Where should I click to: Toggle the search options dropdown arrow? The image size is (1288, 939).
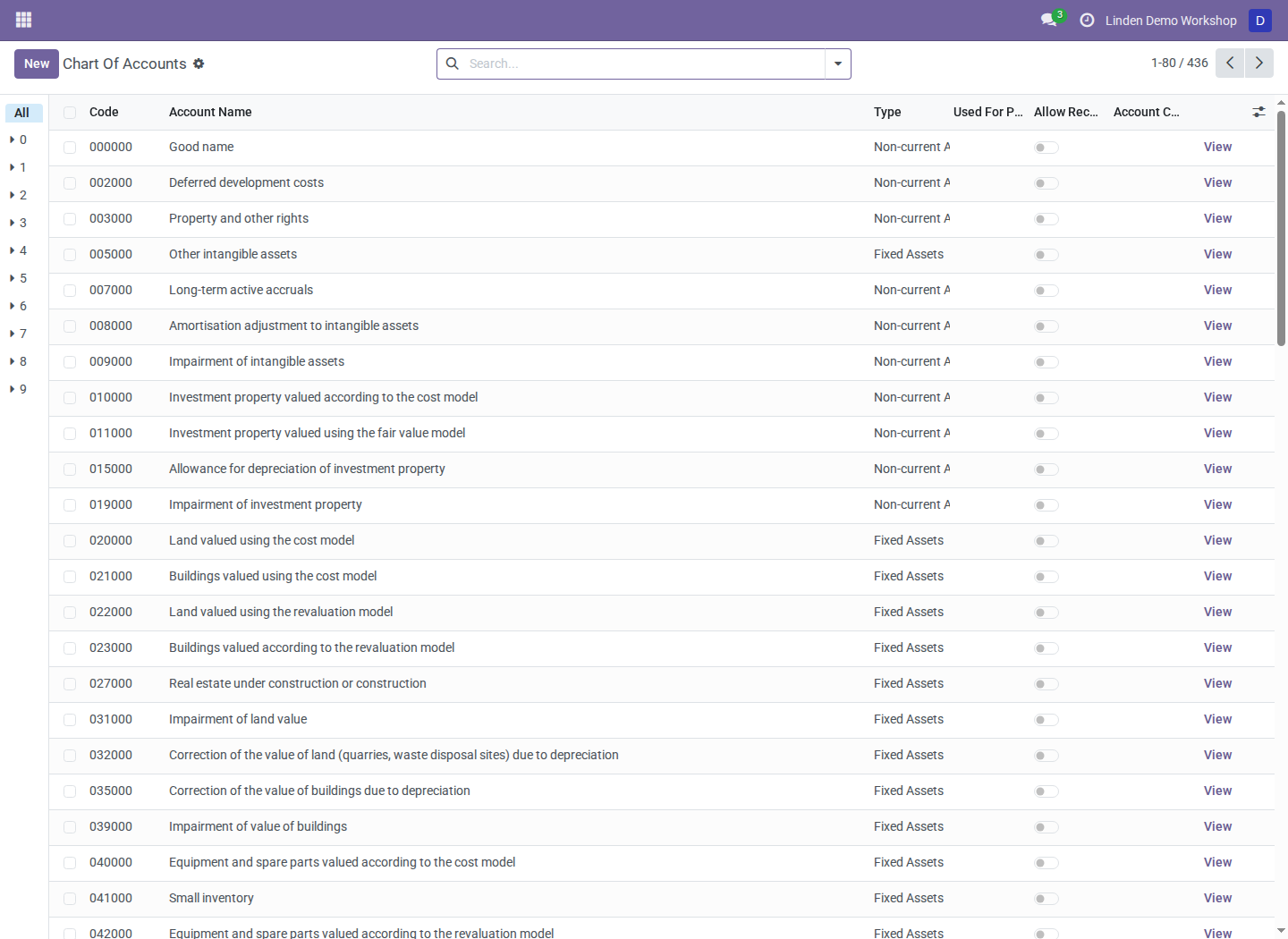pyautogui.click(x=838, y=63)
